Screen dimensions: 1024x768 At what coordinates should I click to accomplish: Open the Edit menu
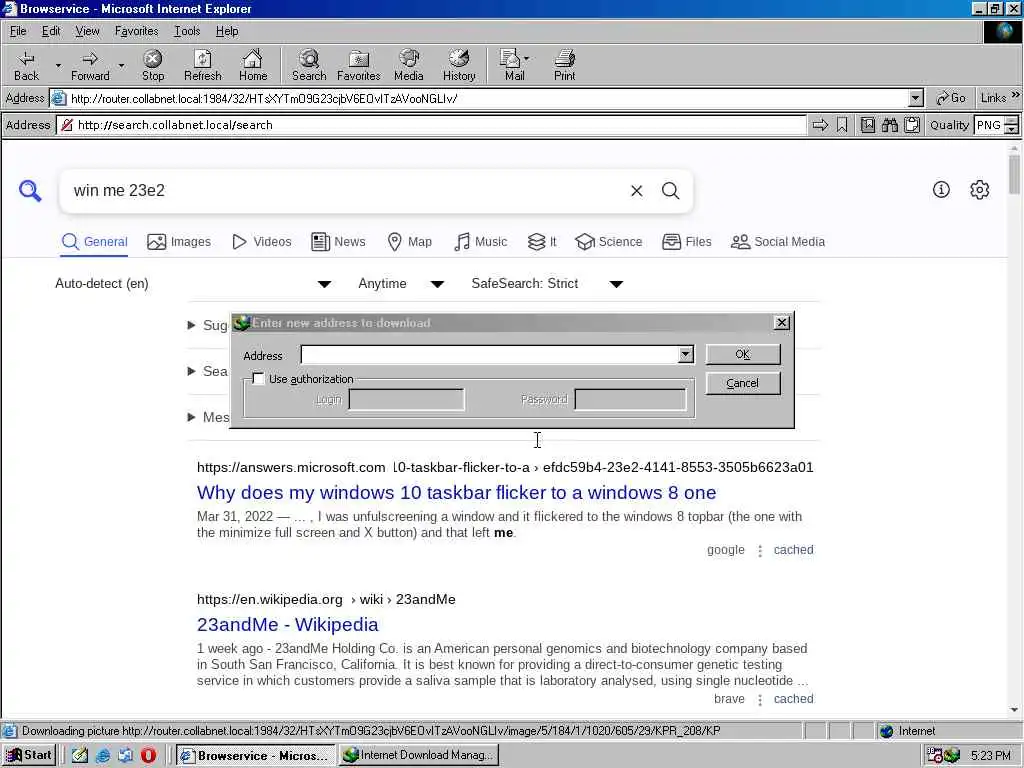[51, 31]
